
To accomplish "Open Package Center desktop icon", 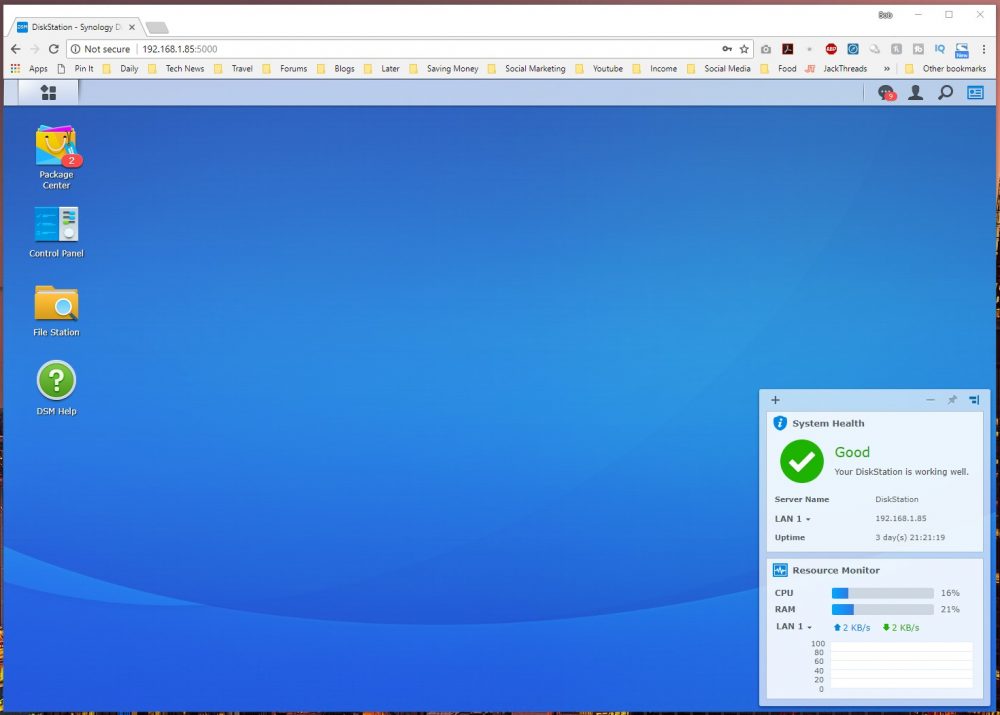I will click(56, 157).
